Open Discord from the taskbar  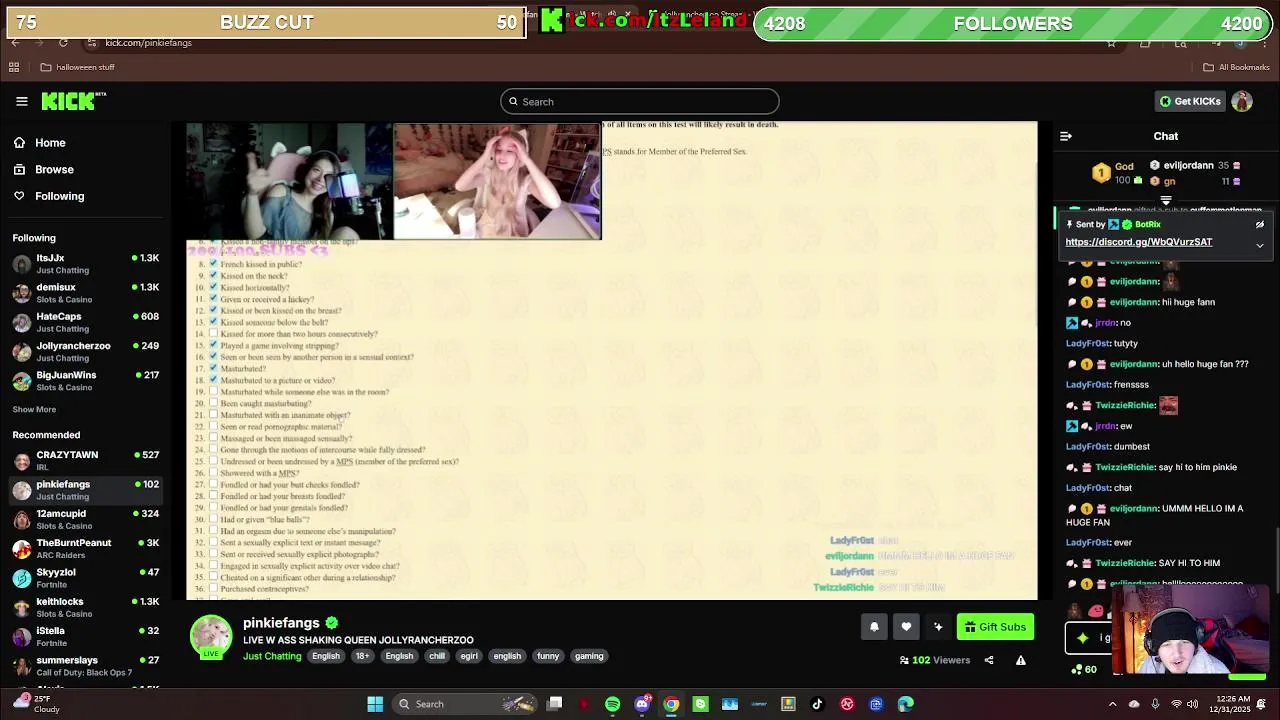pos(642,704)
